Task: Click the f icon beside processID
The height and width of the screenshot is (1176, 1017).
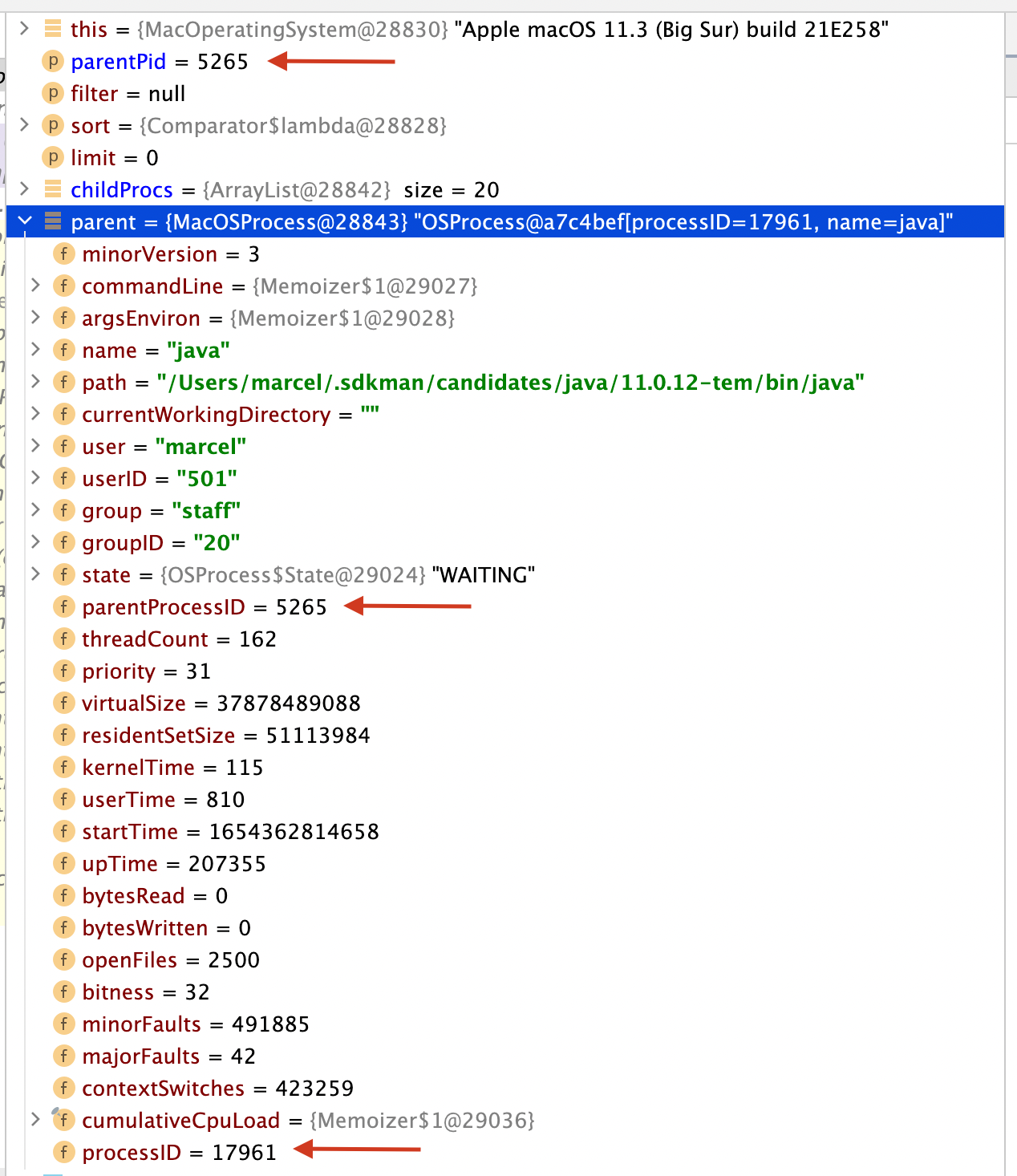Action: point(63,1152)
